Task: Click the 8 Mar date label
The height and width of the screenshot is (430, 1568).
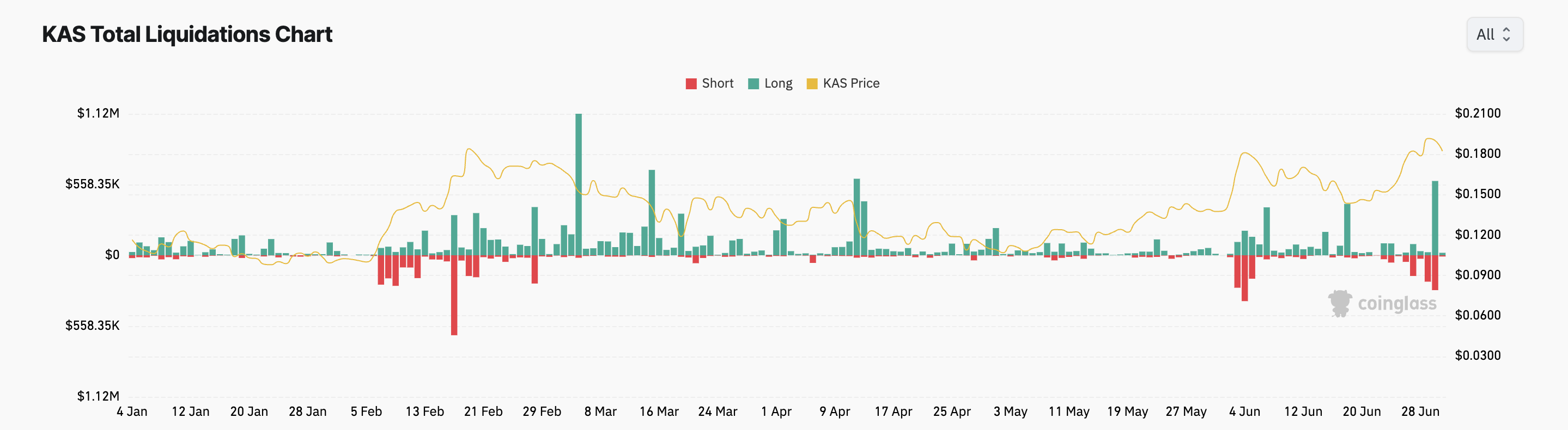Action: coord(600,411)
